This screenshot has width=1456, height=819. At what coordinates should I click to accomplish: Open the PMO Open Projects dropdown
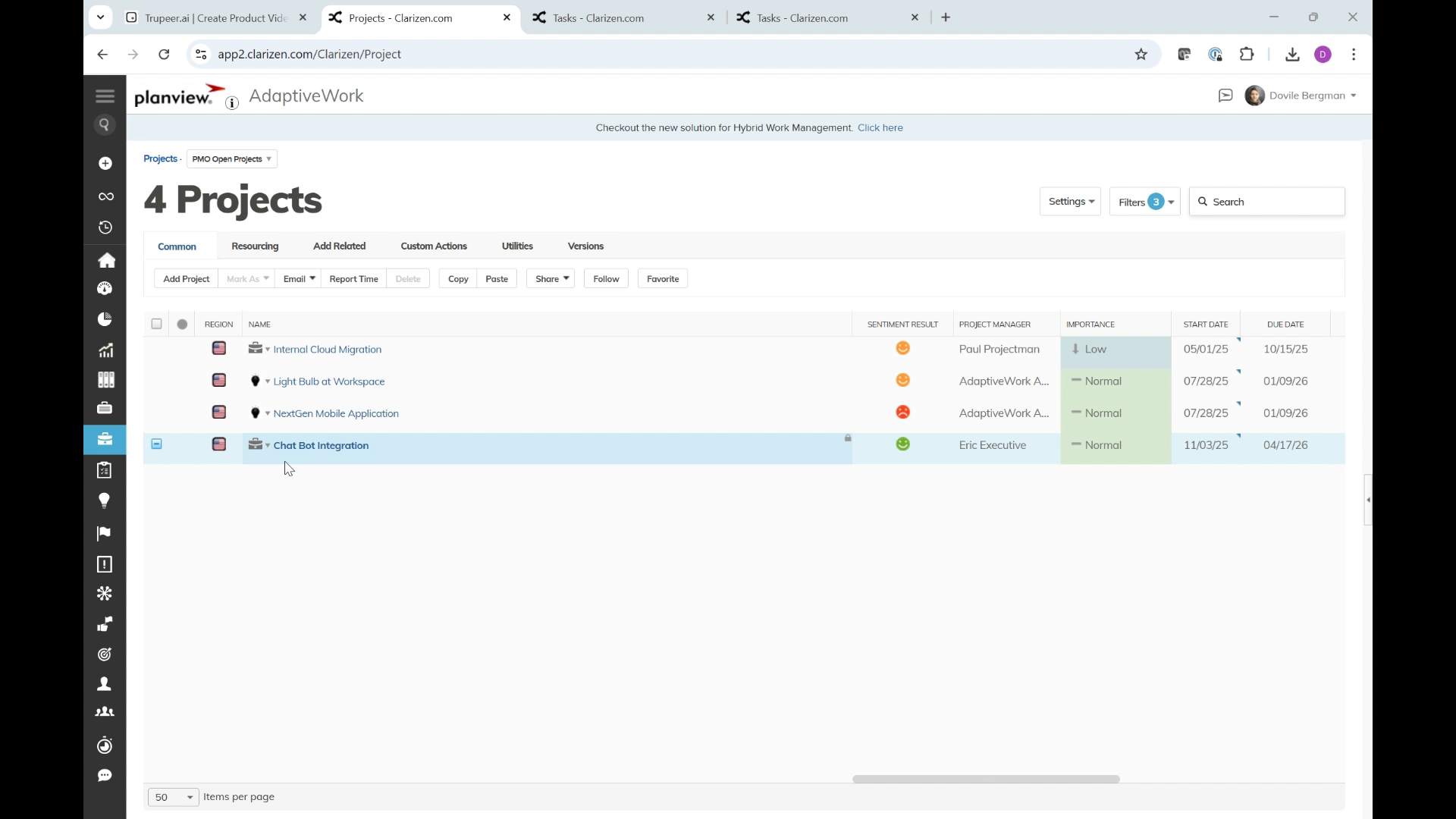click(x=231, y=158)
